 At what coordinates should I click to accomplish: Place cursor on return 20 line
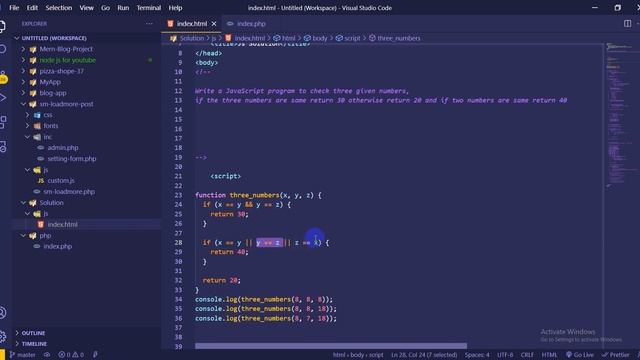[x=221, y=280]
